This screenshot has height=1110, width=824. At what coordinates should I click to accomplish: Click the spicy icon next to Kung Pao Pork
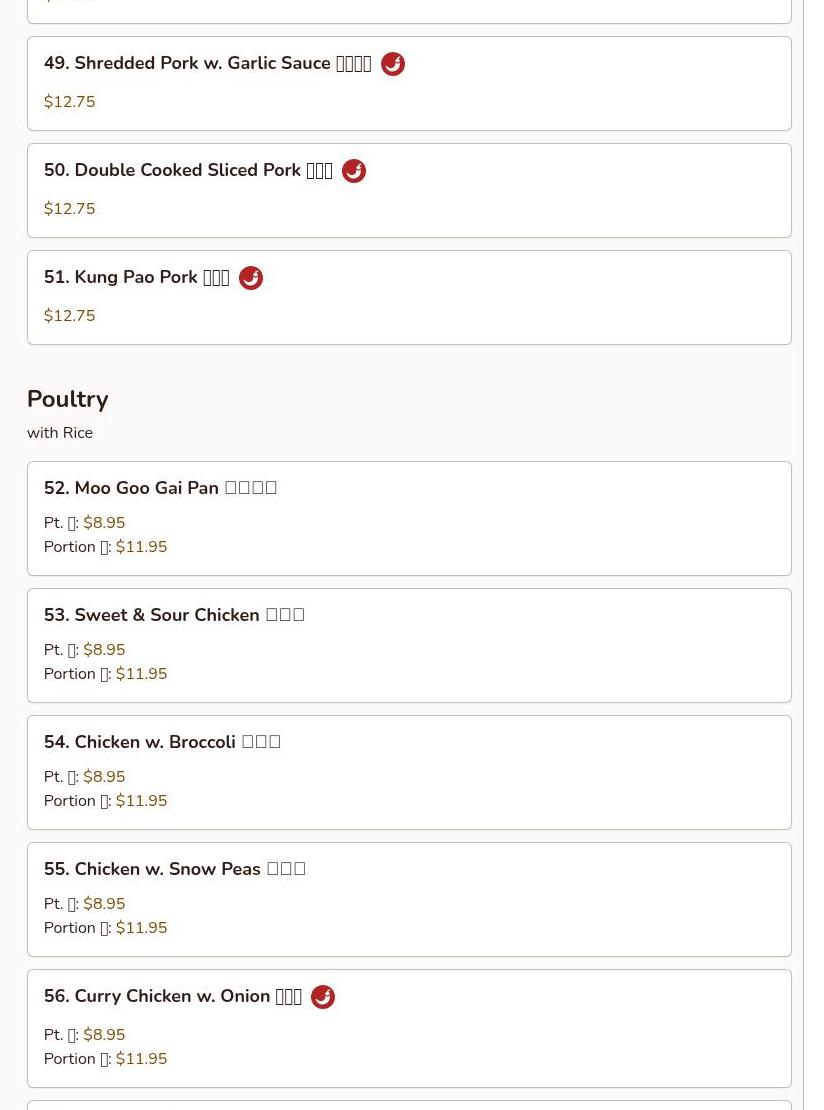click(251, 278)
